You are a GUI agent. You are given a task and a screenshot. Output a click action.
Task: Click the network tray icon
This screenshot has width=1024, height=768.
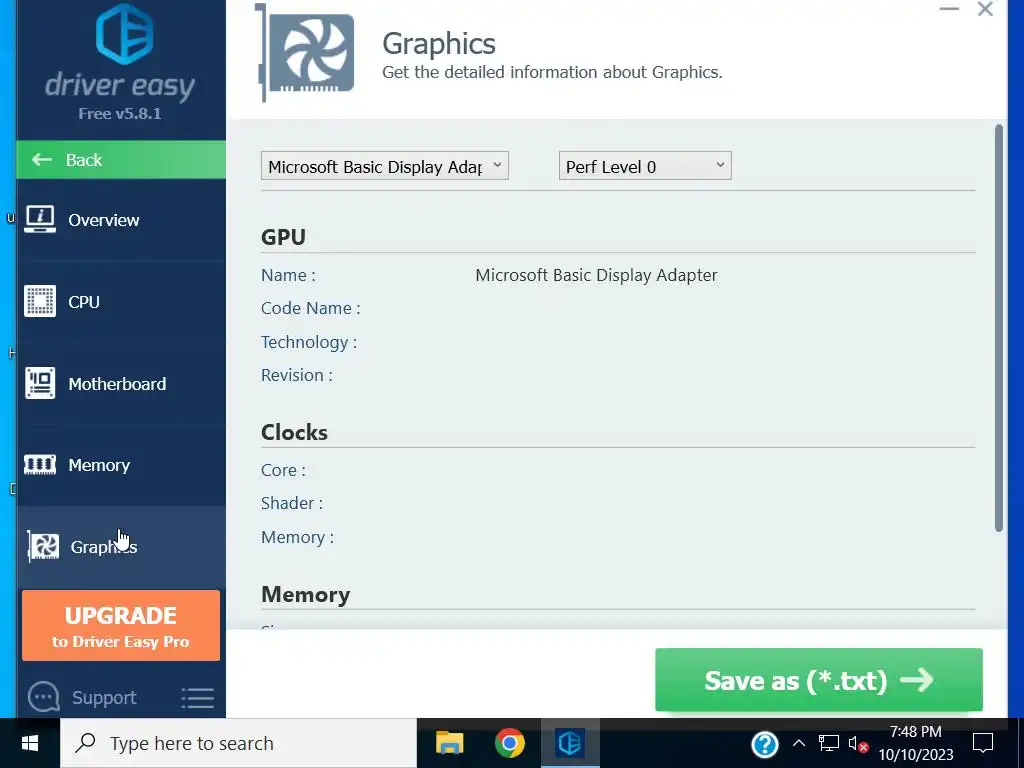(x=829, y=743)
